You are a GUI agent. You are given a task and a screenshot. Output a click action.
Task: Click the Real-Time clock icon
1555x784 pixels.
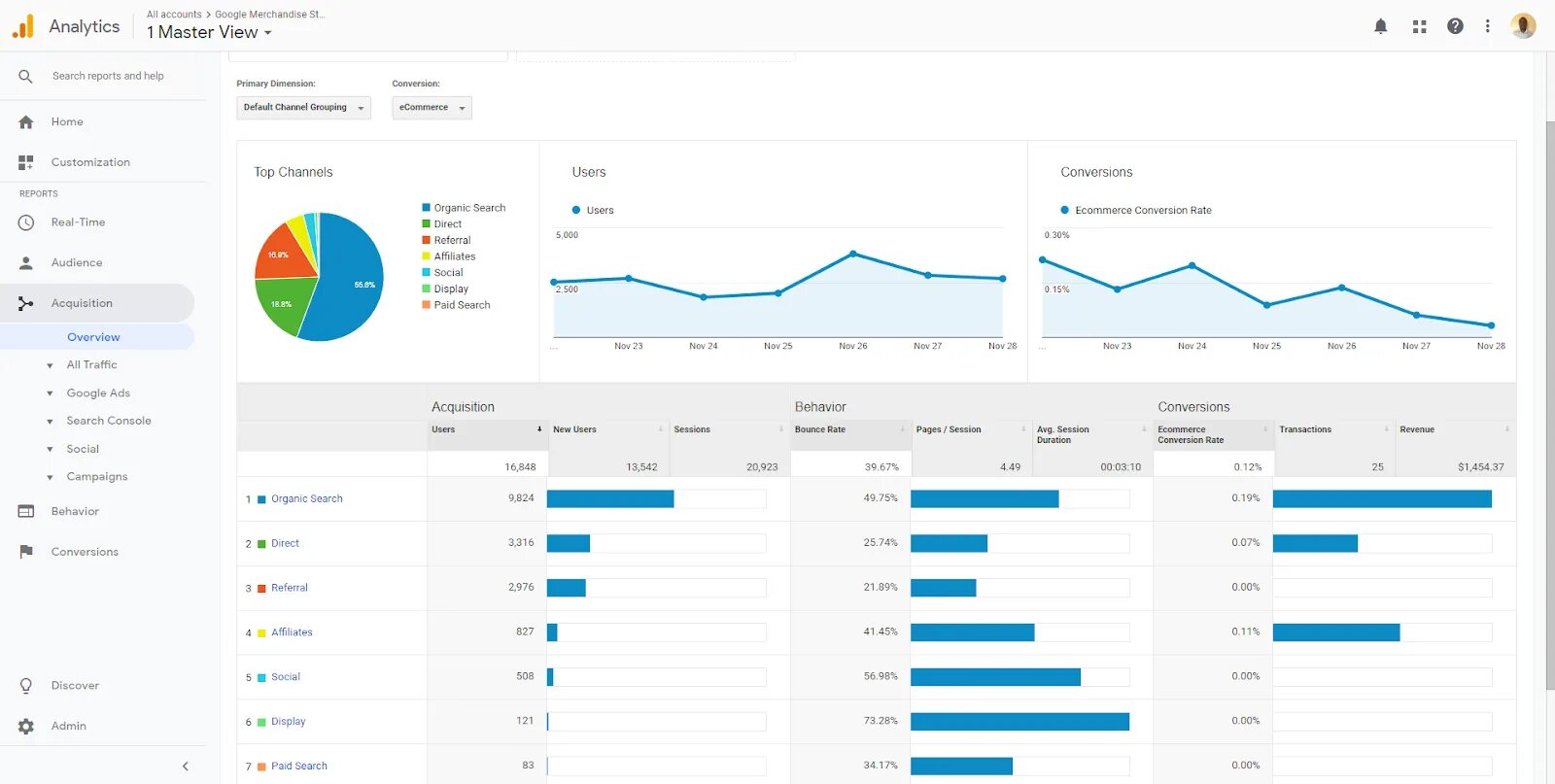point(26,222)
